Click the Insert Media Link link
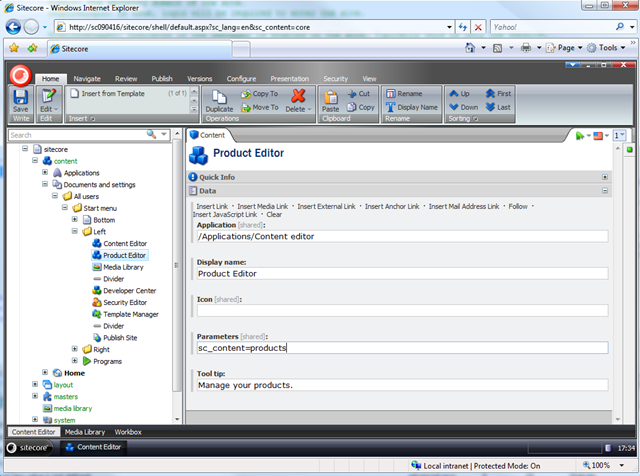The image size is (640, 476). [262, 207]
